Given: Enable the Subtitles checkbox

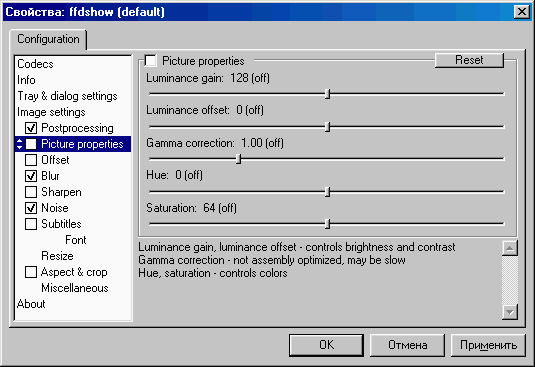Looking at the screenshot, I should click(31, 224).
